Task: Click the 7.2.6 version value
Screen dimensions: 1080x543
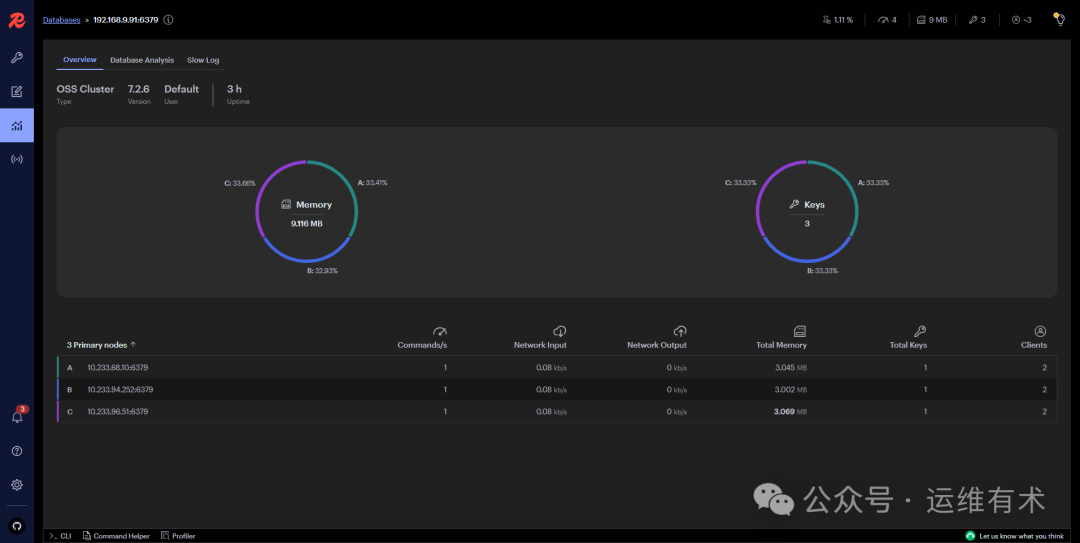Action: [138, 89]
